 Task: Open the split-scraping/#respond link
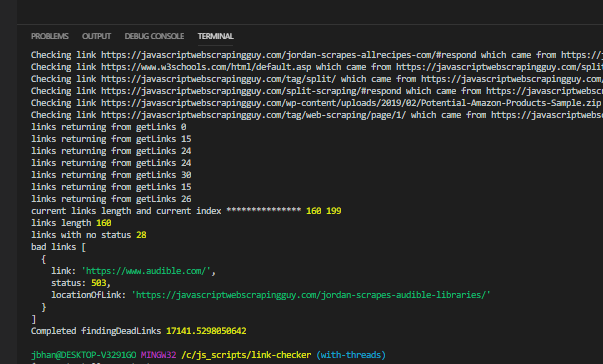[x=251, y=91]
